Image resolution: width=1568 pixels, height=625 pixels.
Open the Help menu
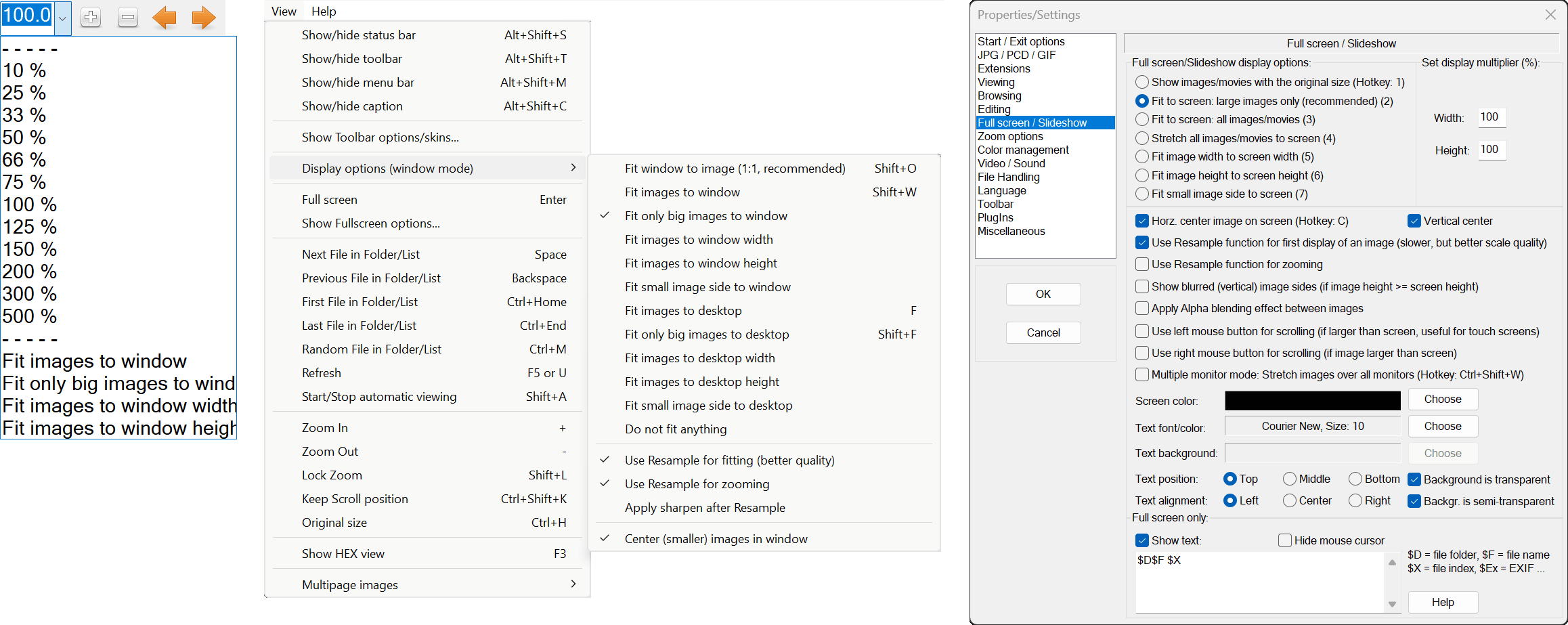point(324,12)
